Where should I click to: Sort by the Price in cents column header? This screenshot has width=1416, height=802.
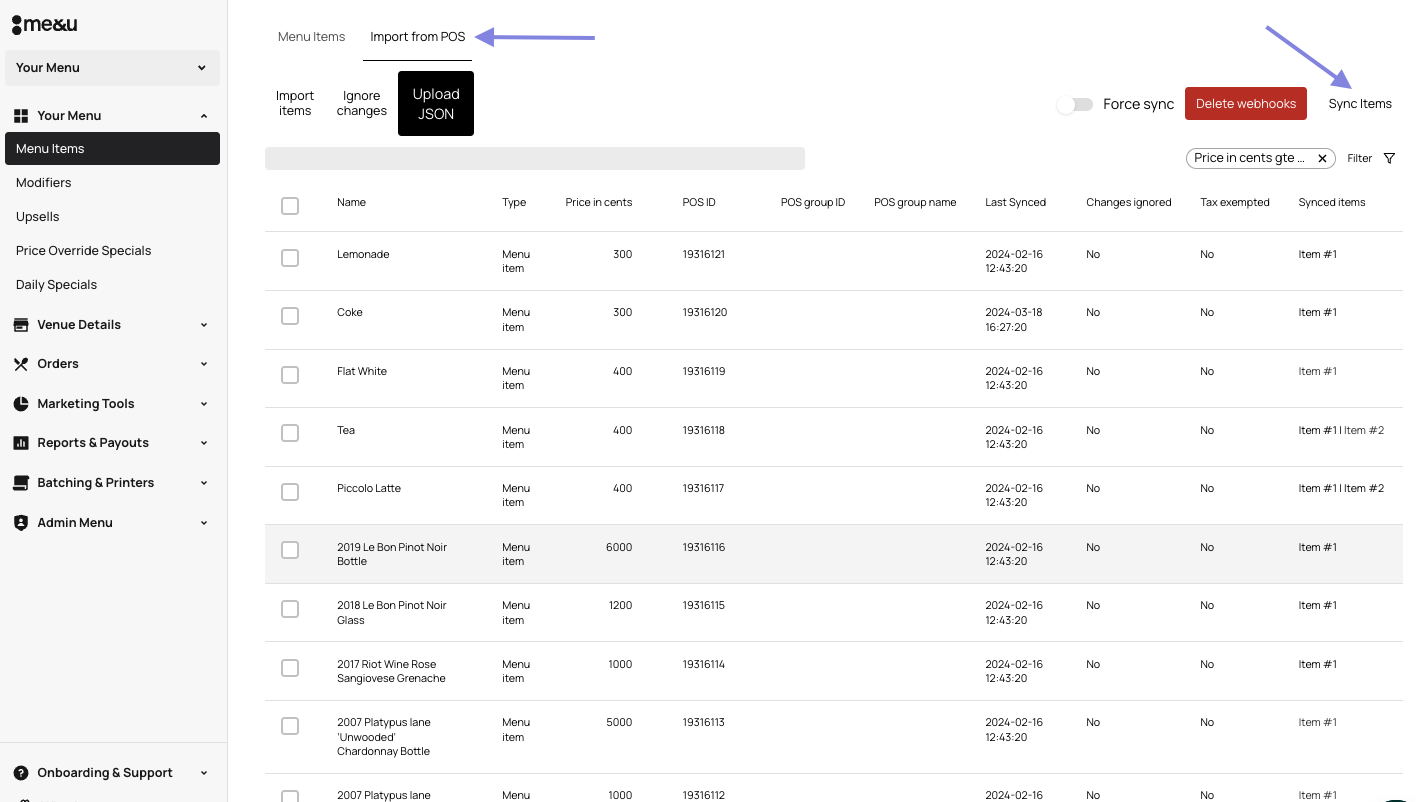598,203
